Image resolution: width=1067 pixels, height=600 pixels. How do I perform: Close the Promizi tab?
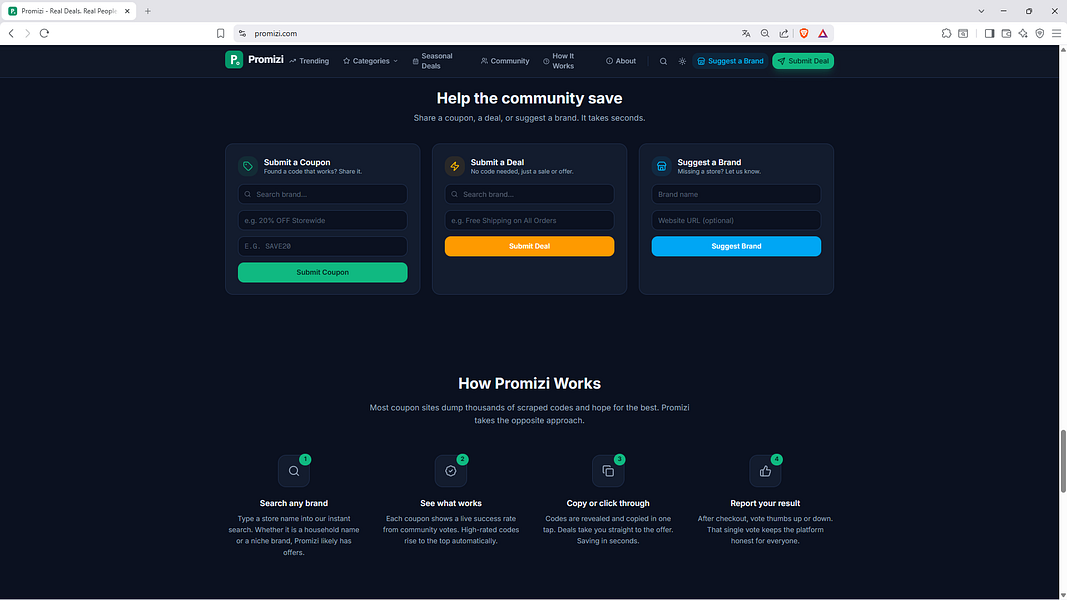[127, 11]
